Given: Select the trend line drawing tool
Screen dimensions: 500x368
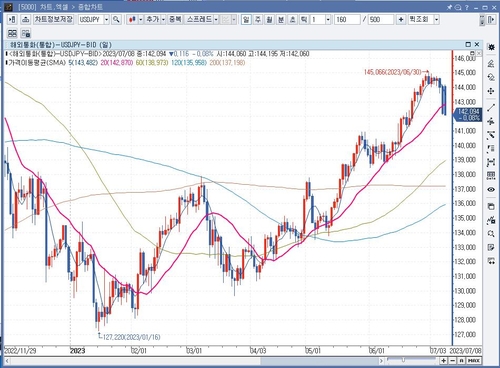Looking at the screenshot, I should [x=491, y=108].
